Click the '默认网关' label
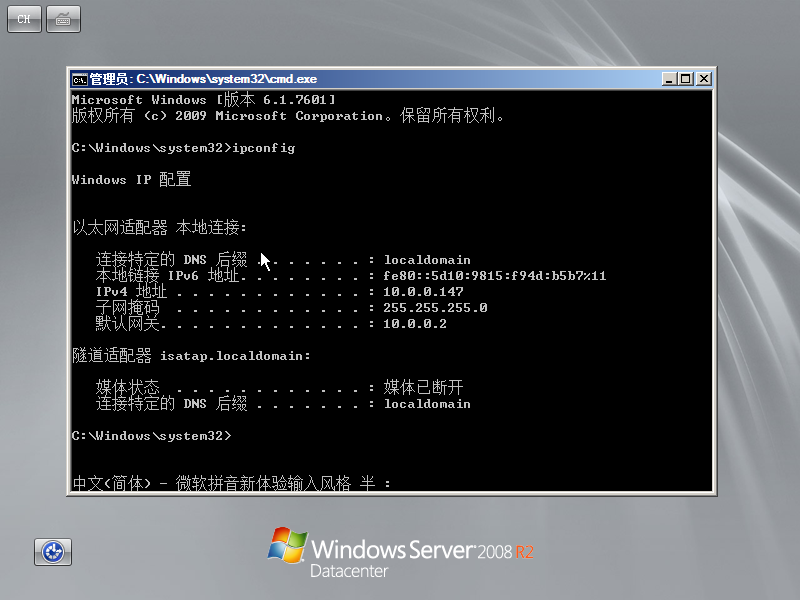 [128, 323]
